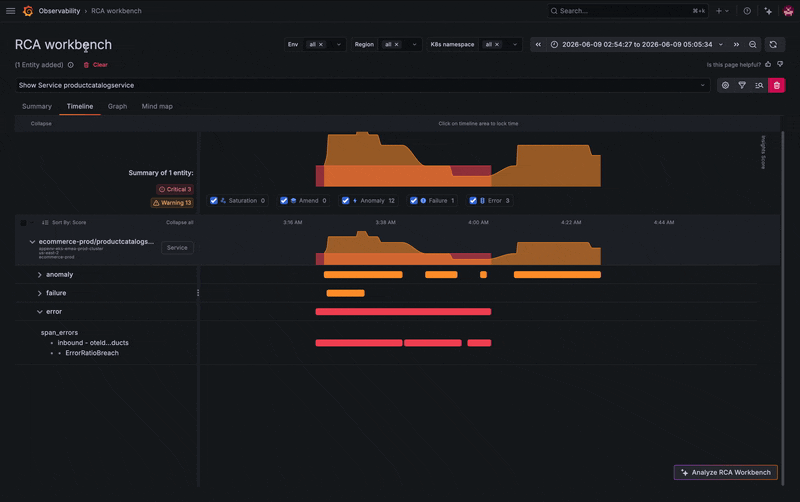Click the ErrorRatioBreach item
The height and width of the screenshot is (502, 800).
[92, 353]
